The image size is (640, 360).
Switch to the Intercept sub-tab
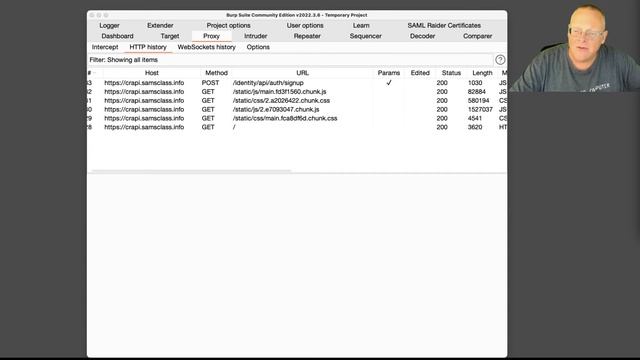click(x=105, y=47)
